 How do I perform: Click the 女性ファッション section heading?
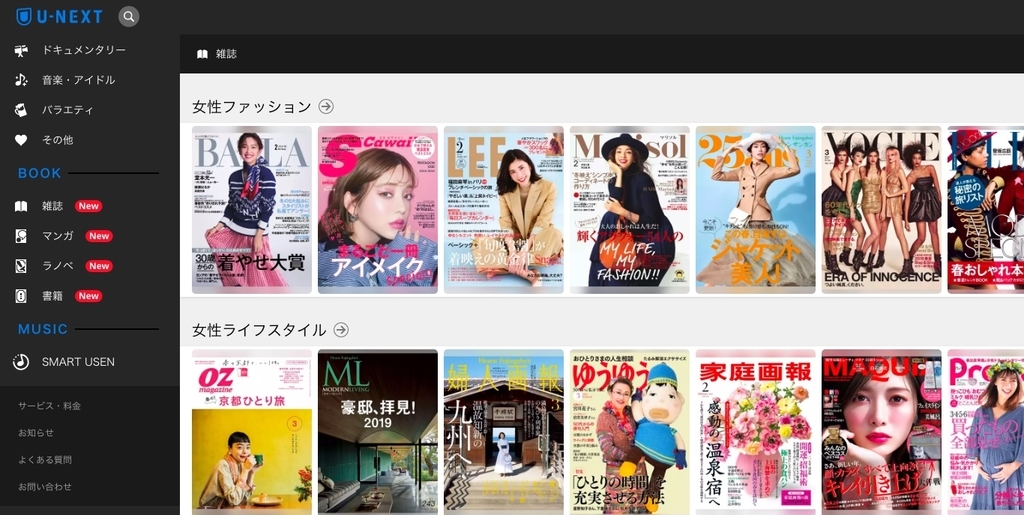coord(251,106)
